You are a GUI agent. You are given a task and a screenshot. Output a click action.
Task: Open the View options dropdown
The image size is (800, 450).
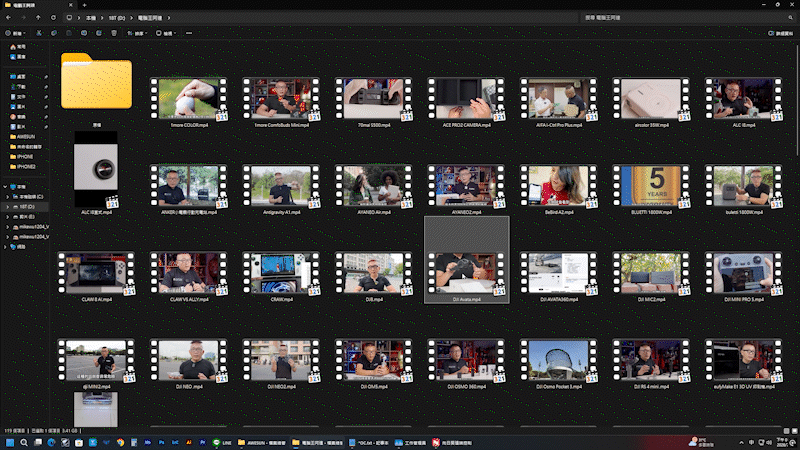[166, 33]
